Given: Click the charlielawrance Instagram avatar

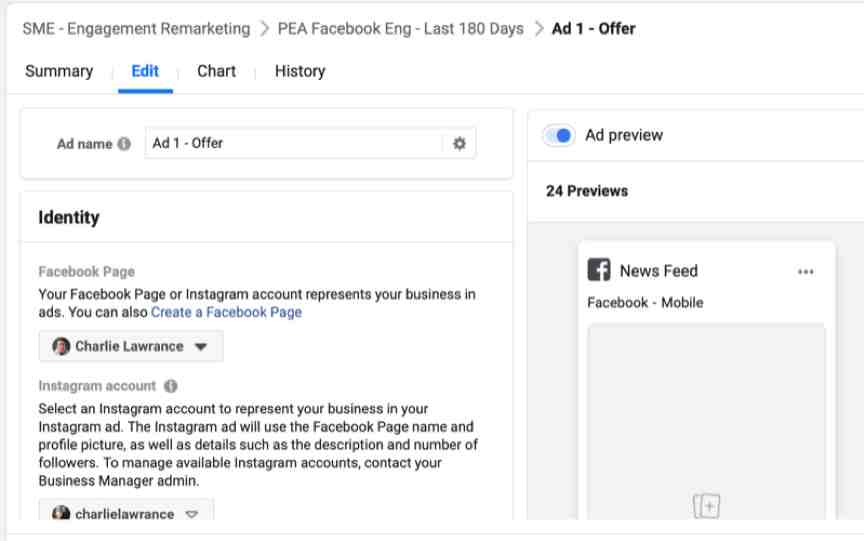Looking at the screenshot, I should pyautogui.click(x=61, y=513).
